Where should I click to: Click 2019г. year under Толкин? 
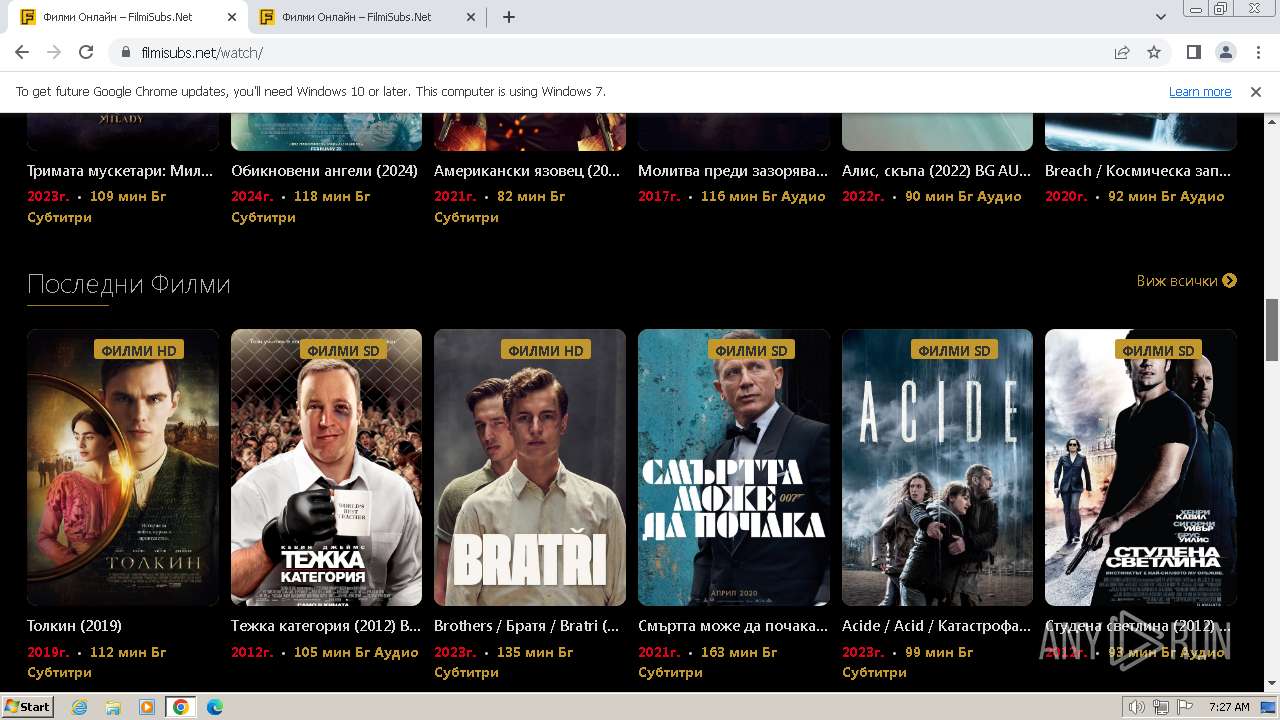[48, 652]
